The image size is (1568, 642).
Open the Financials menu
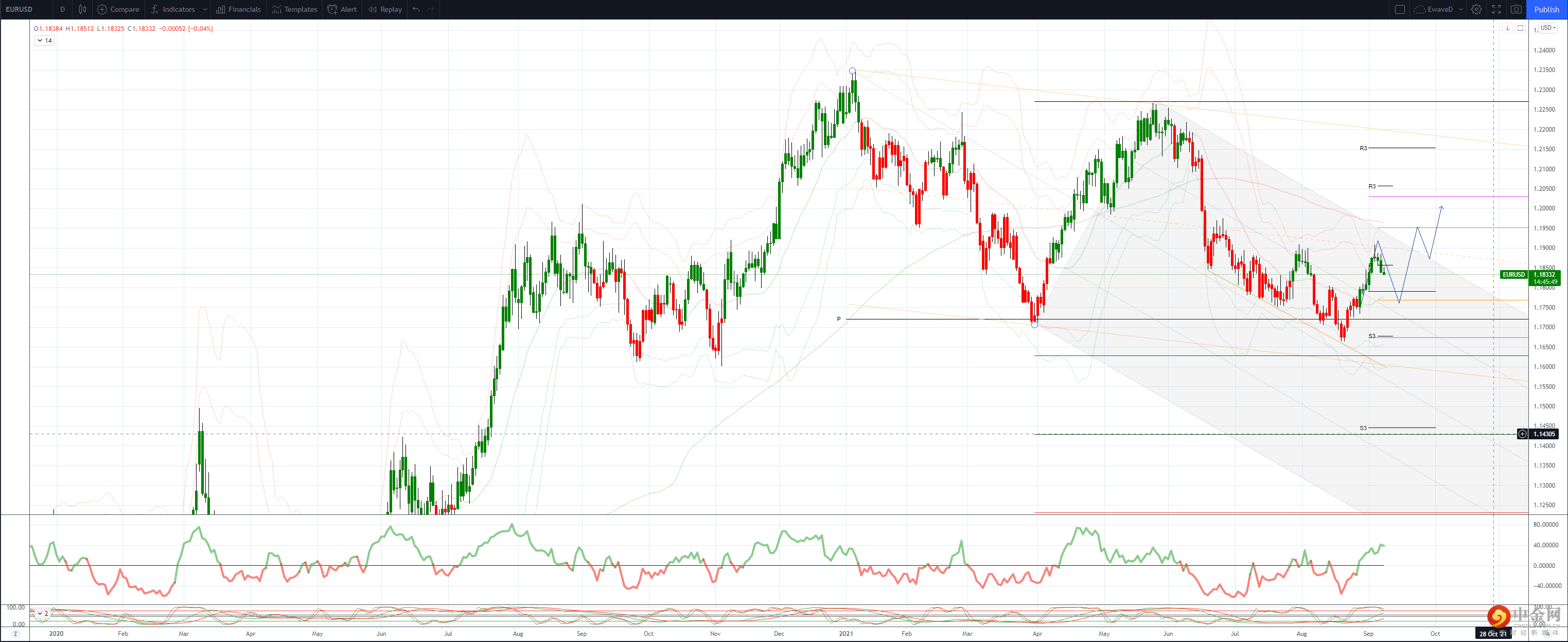pyautogui.click(x=238, y=9)
